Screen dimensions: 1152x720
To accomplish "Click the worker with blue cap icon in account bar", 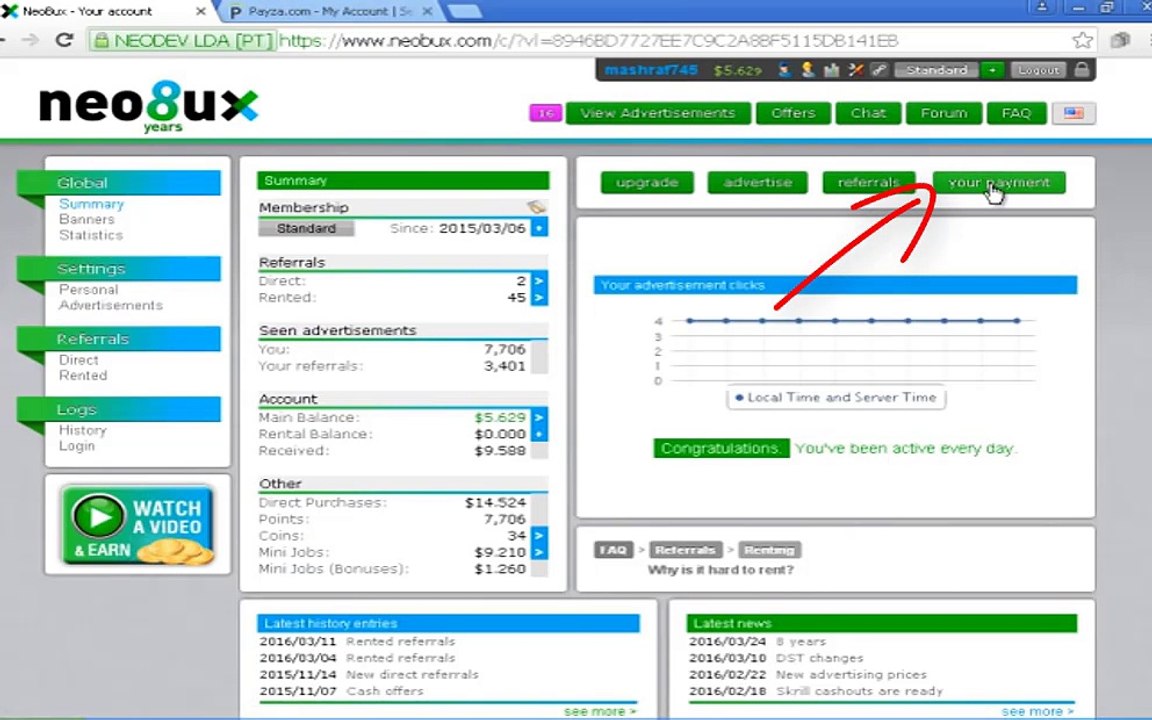I will (x=785, y=70).
